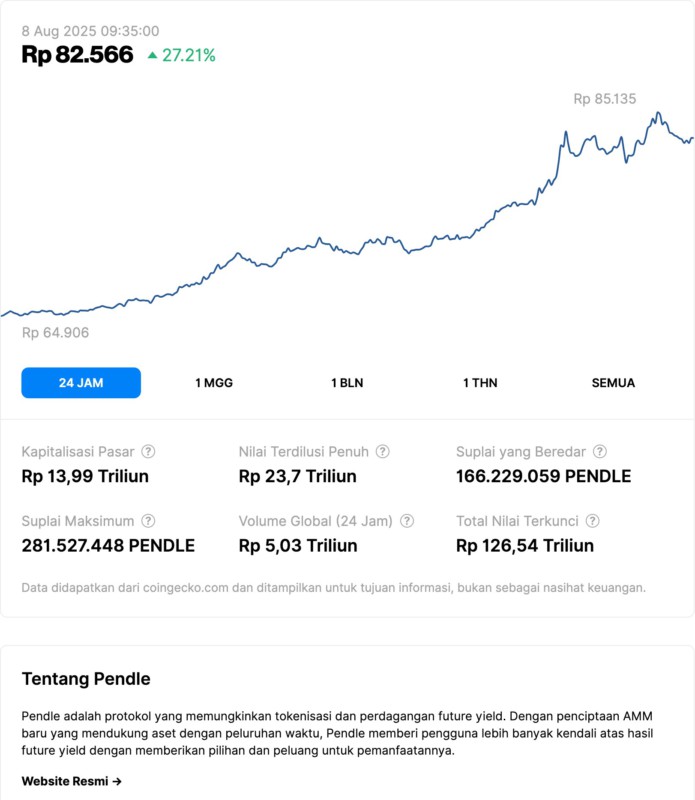This screenshot has width=695, height=800.
Task: Select SEMUA time range tab
Action: pyautogui.click(x=613, y=383)
